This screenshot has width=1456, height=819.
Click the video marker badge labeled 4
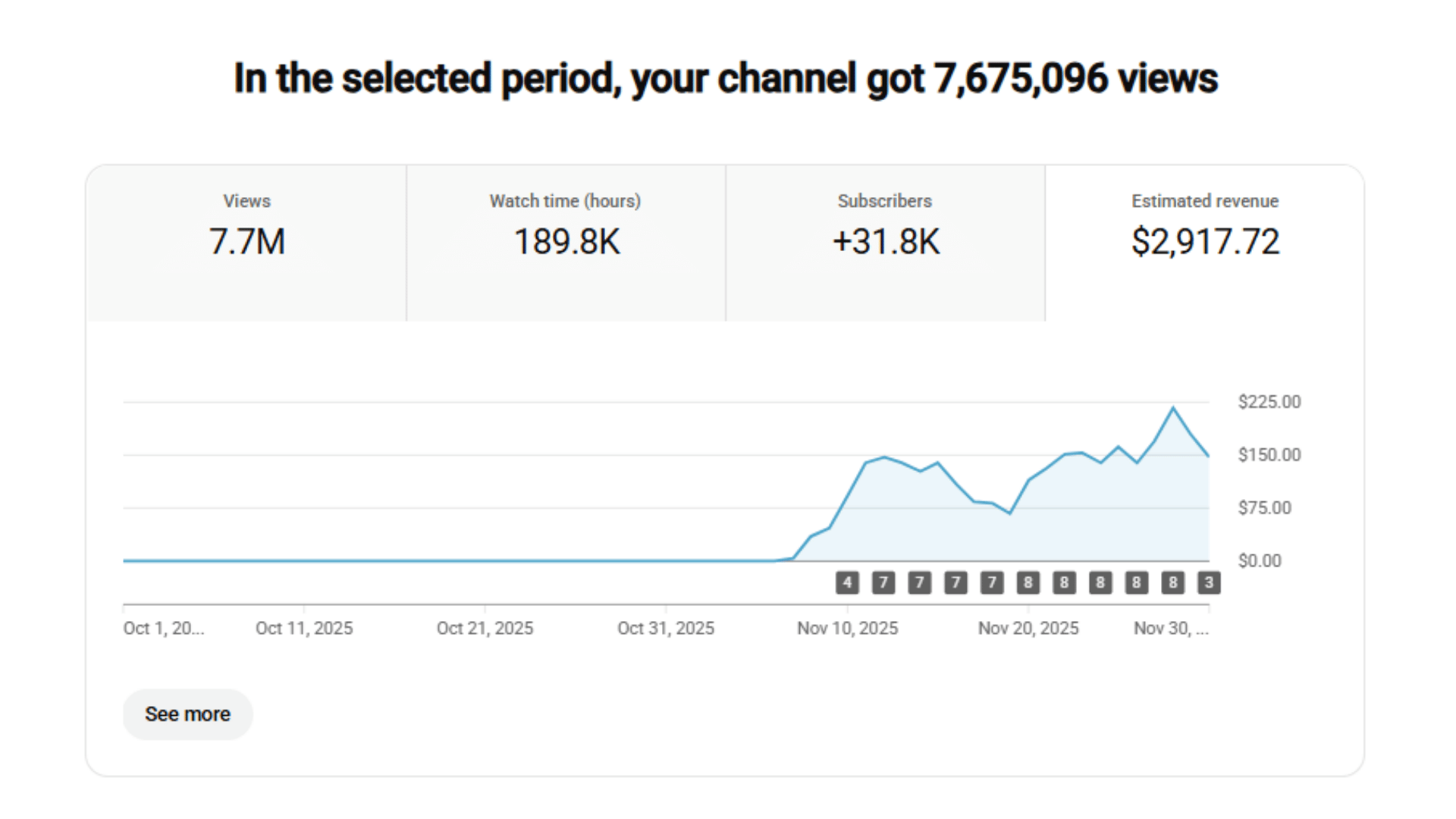click(847, 582)
